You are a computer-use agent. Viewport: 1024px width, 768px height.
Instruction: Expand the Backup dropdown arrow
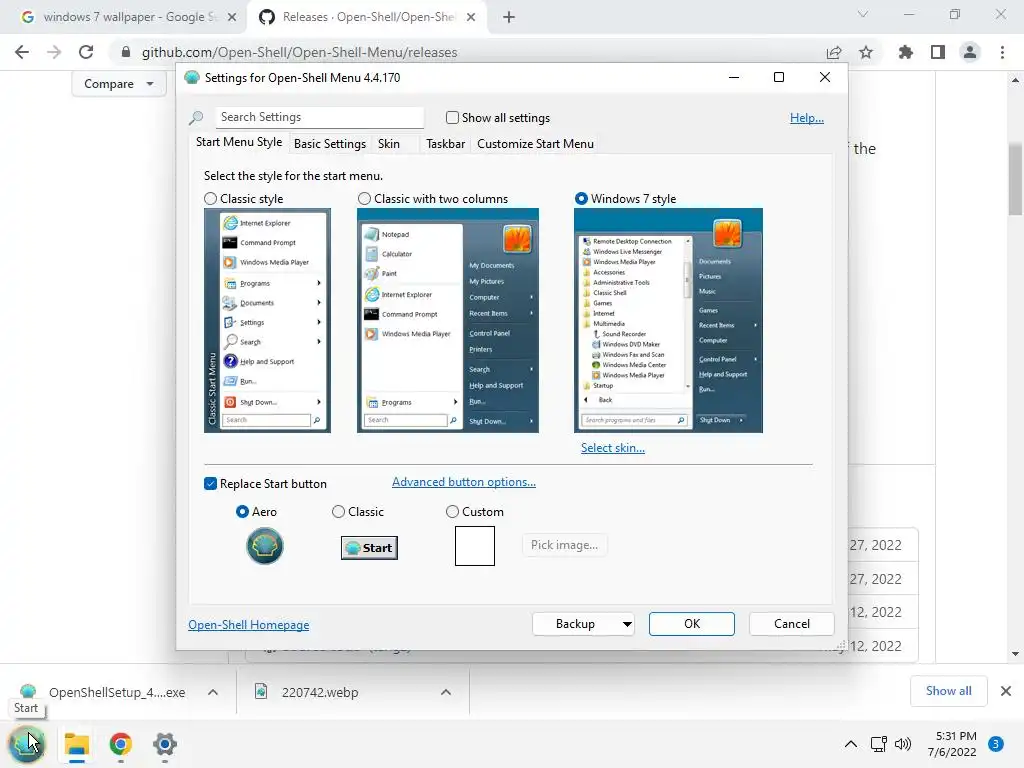click(x=627, y=624)
